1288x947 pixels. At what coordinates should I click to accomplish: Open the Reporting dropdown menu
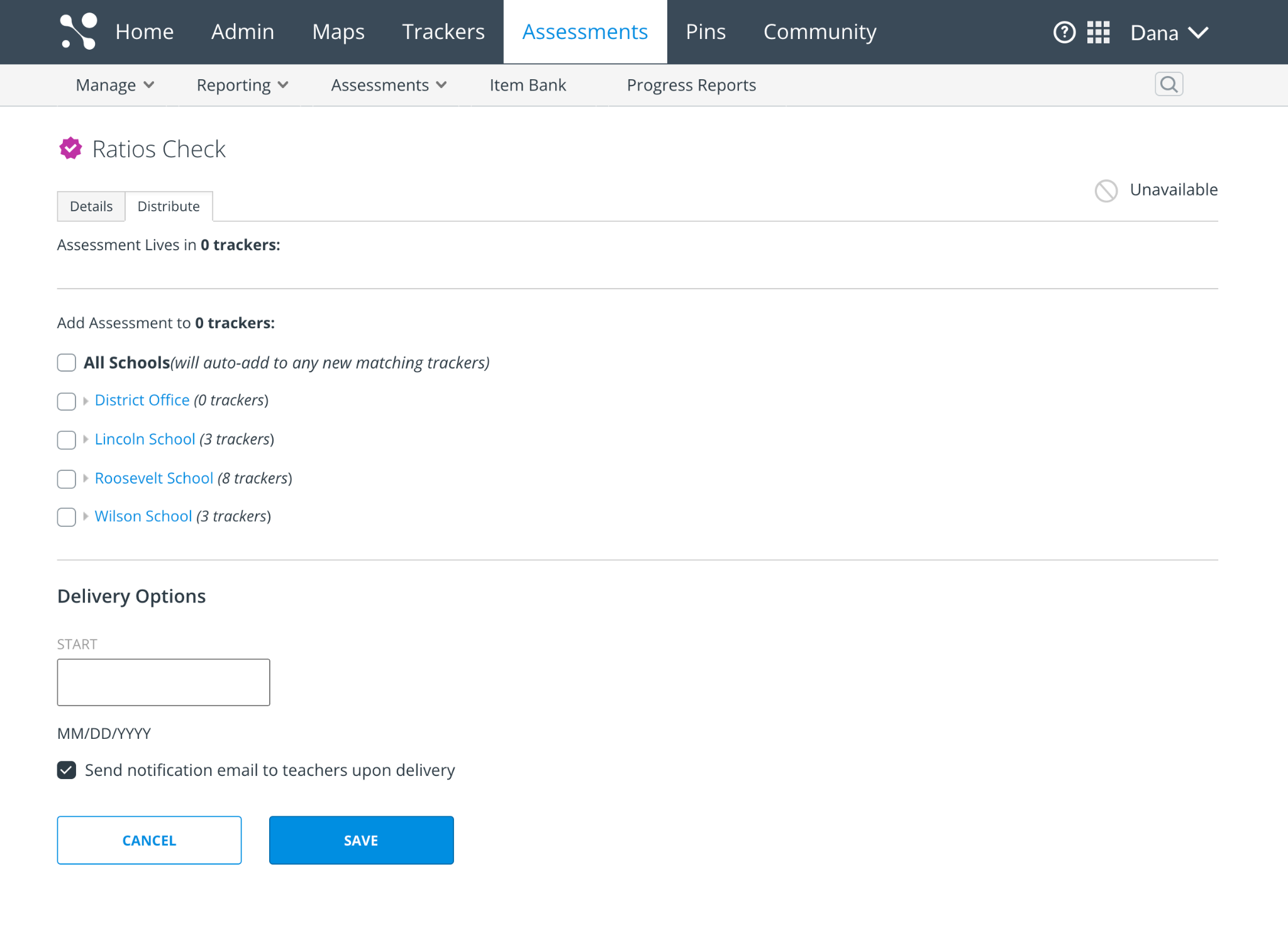point(242,85)
